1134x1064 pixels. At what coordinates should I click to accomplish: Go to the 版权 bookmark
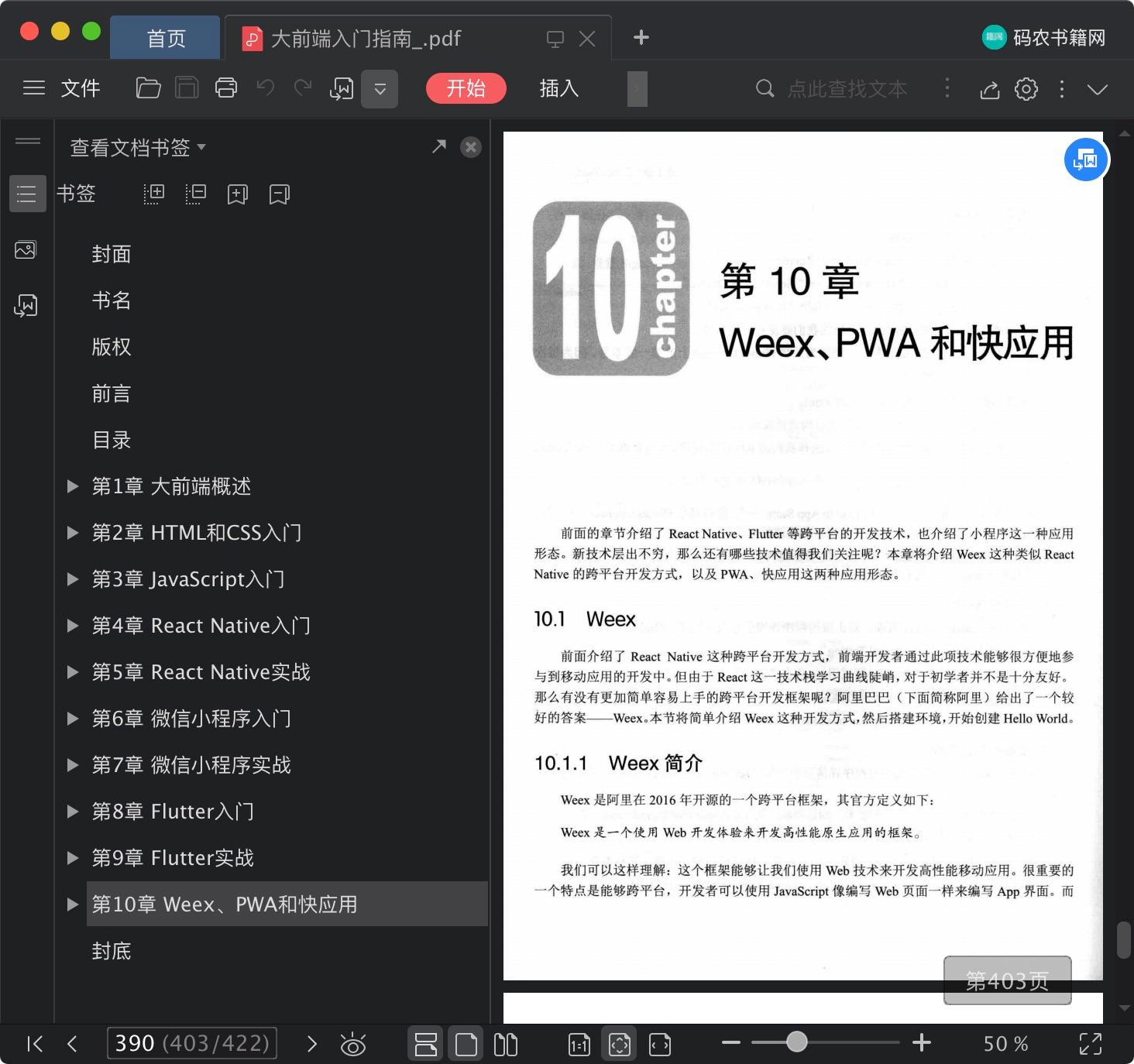click(112, 347)
